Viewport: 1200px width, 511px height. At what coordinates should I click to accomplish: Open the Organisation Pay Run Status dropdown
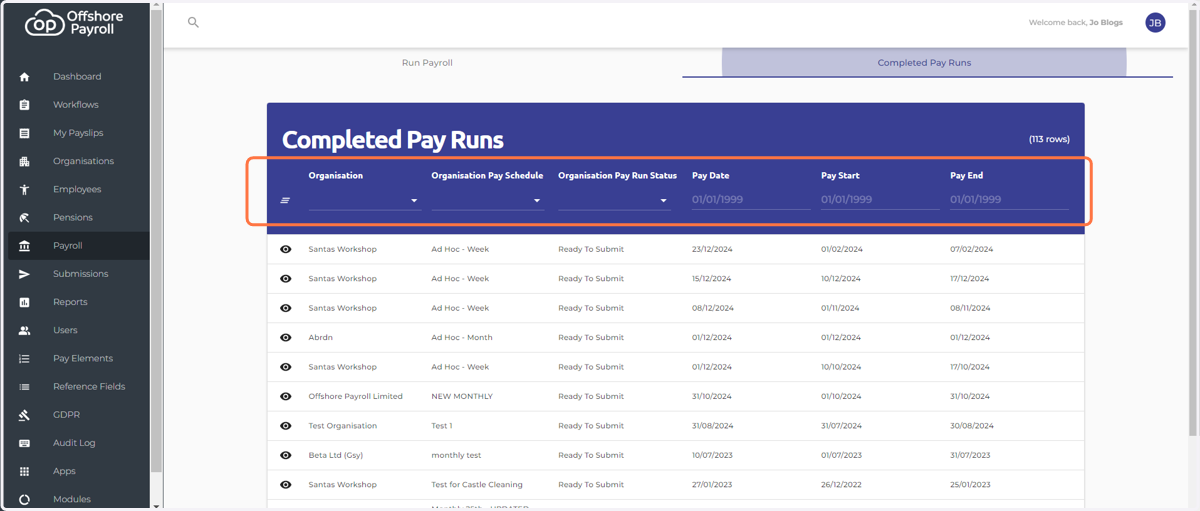tap(614, 200)
